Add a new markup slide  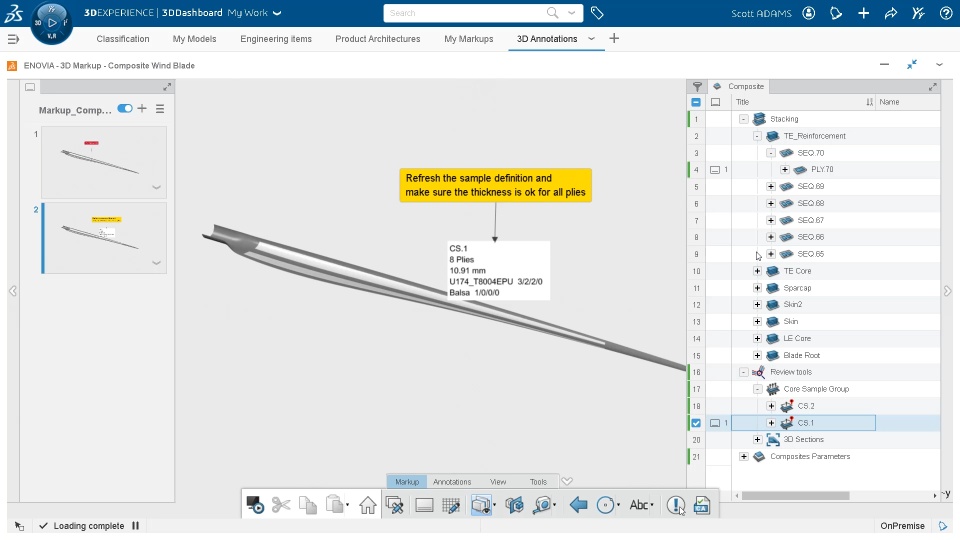142,108
